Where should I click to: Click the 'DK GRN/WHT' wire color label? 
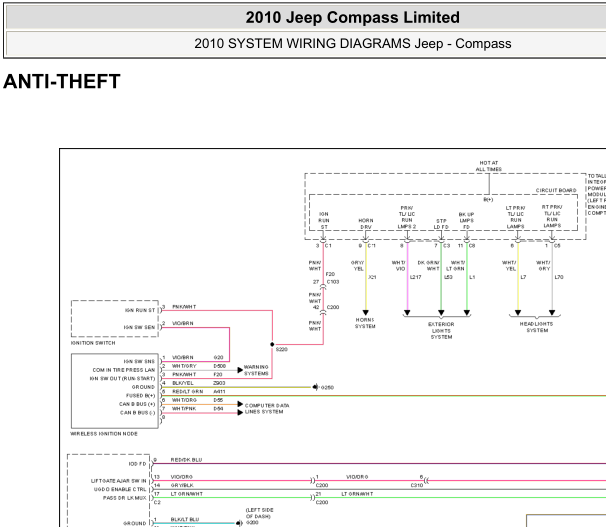click(x=429, y=266)
